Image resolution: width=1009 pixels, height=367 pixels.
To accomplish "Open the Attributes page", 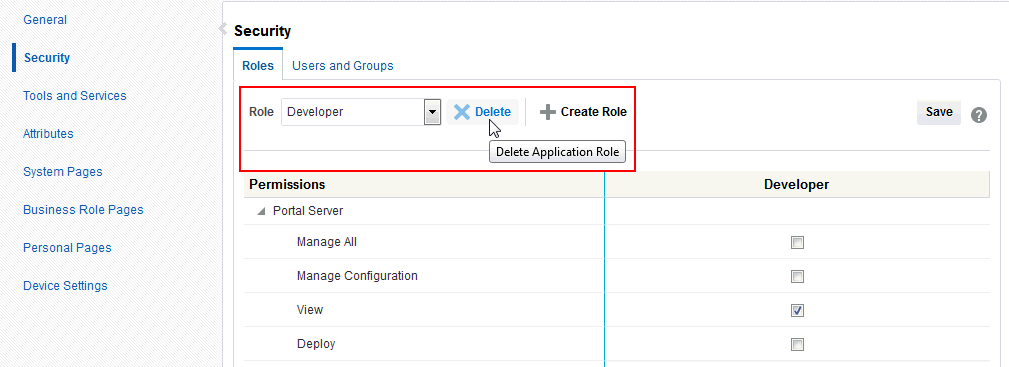I will 48,134.
